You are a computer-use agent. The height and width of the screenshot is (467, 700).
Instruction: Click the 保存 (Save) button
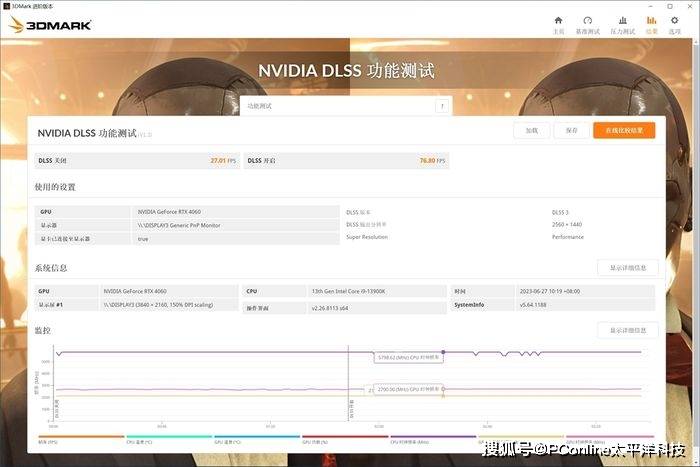571,130
